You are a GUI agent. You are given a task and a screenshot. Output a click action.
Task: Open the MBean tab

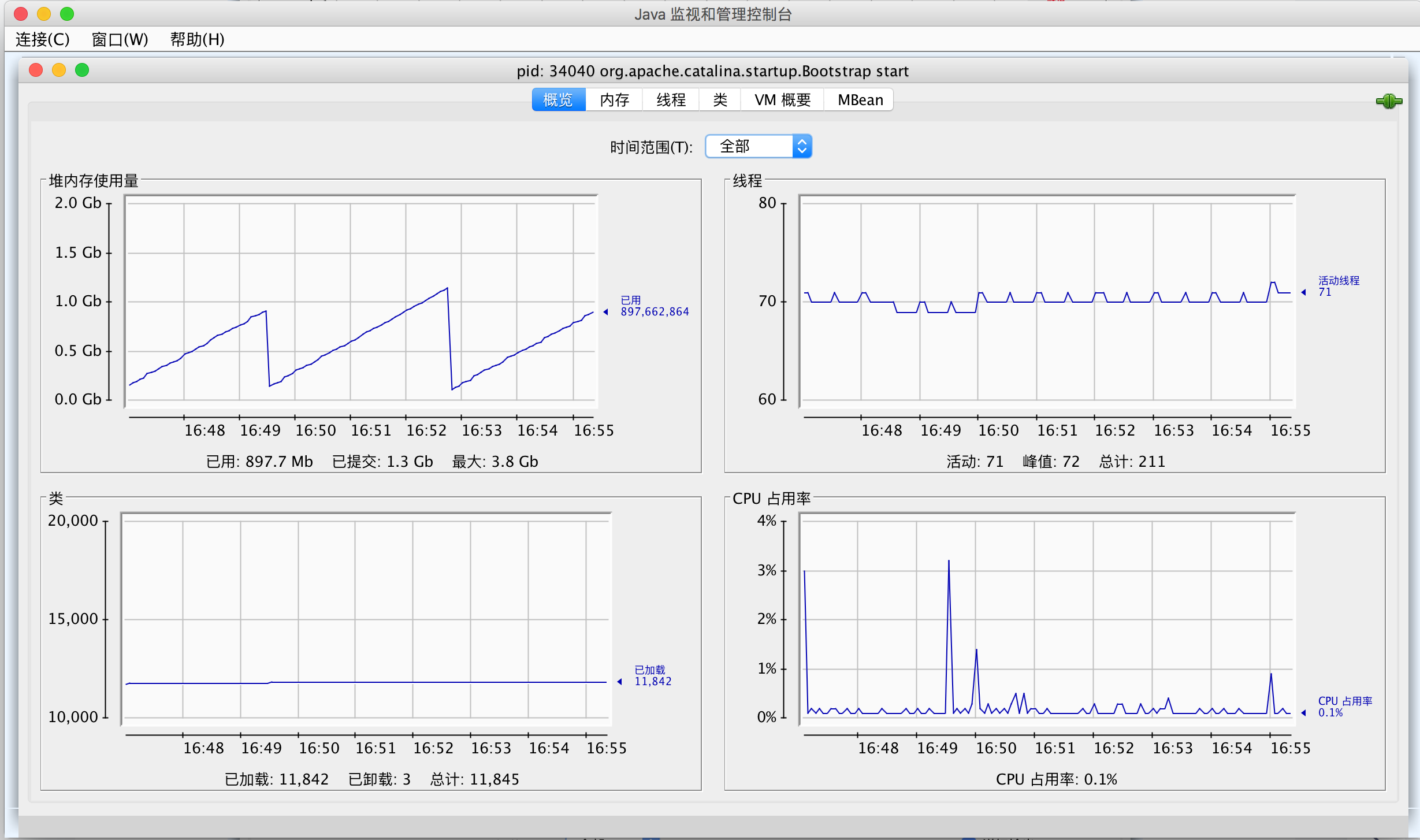(860, 100)
